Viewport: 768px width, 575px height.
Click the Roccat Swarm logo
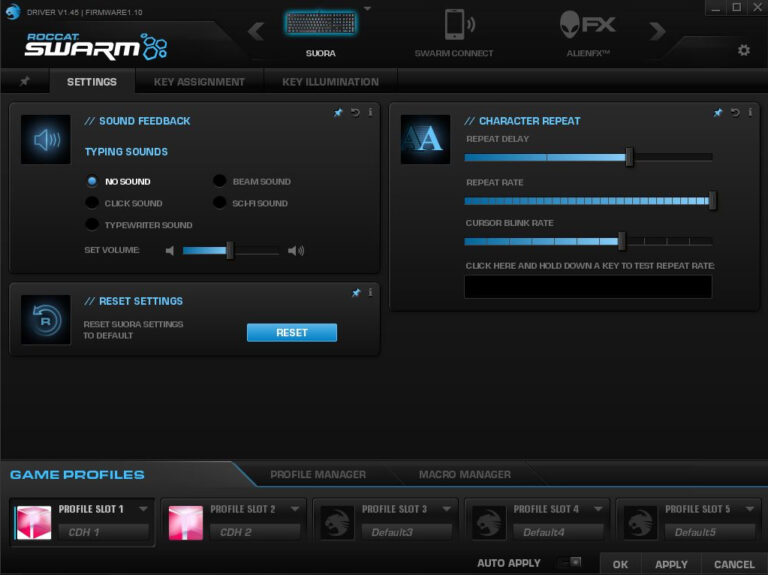coord(96,46)
